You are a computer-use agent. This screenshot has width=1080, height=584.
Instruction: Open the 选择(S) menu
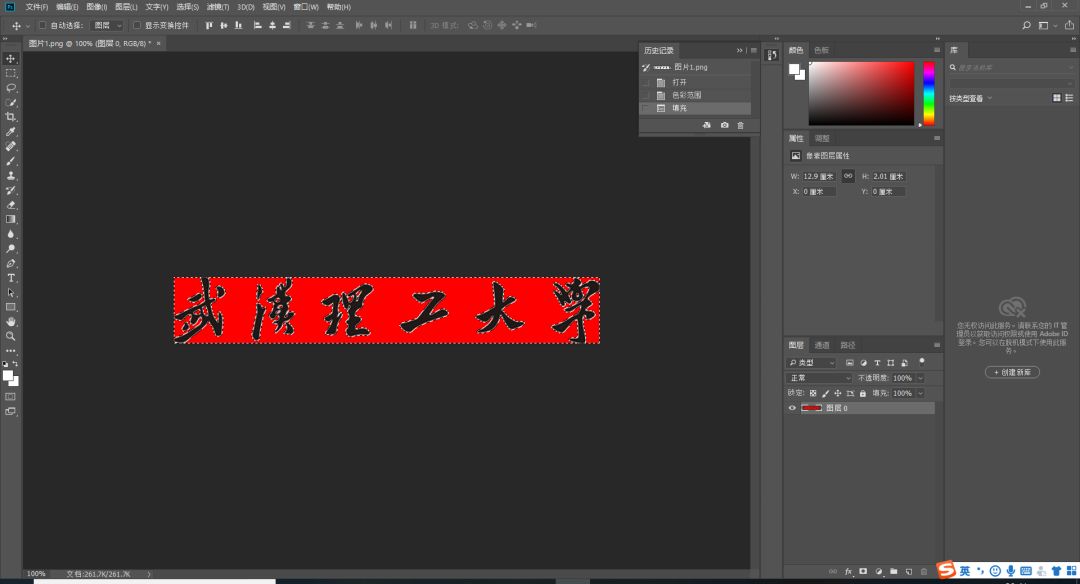coord(187,7)
